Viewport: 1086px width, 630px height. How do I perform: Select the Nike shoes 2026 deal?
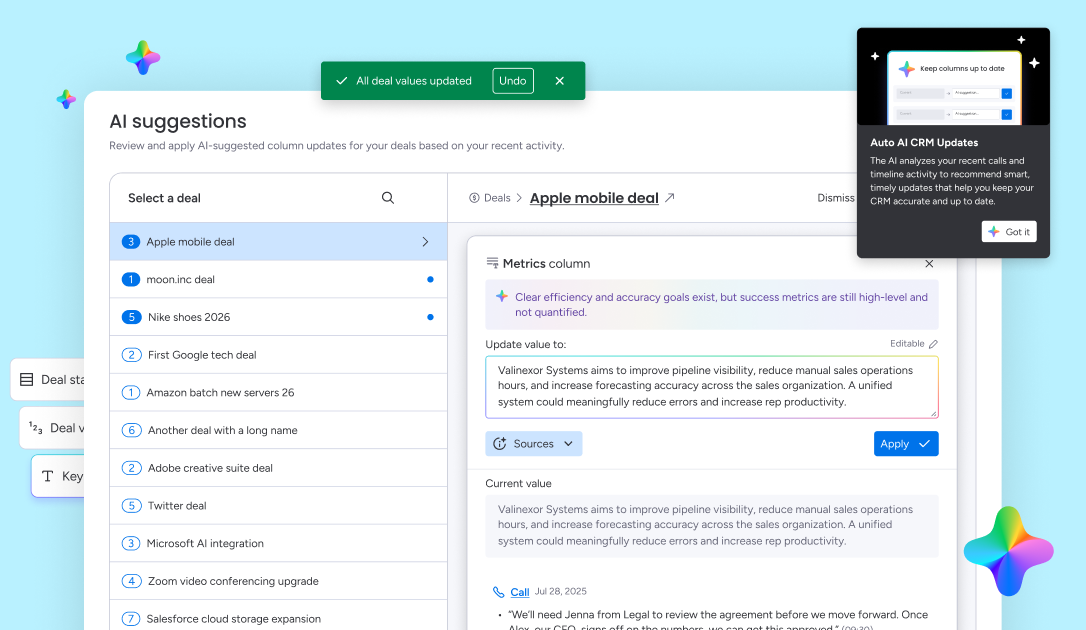(x=278, y=317)
